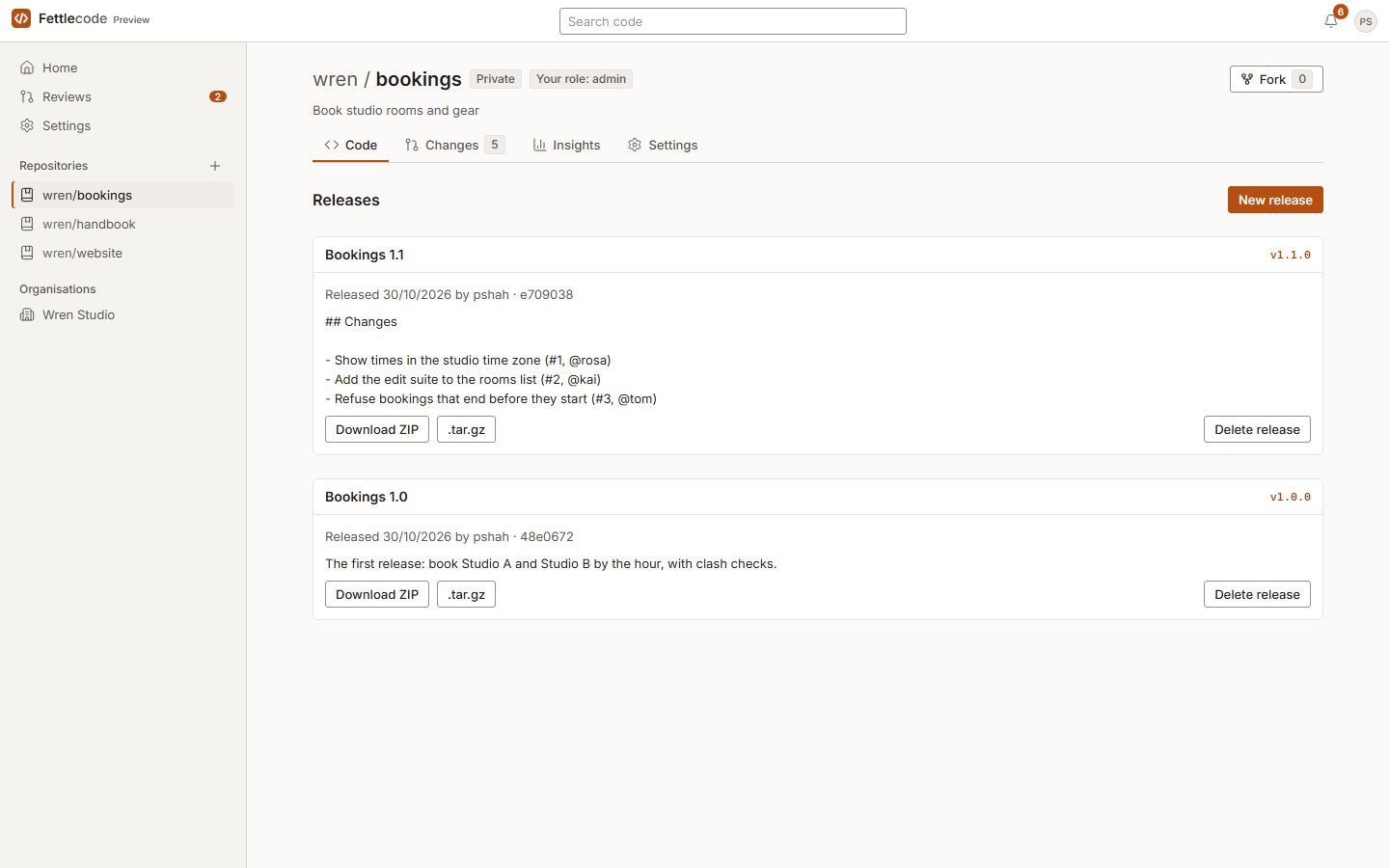Open the wren/handbook repository

pos(123,224)
